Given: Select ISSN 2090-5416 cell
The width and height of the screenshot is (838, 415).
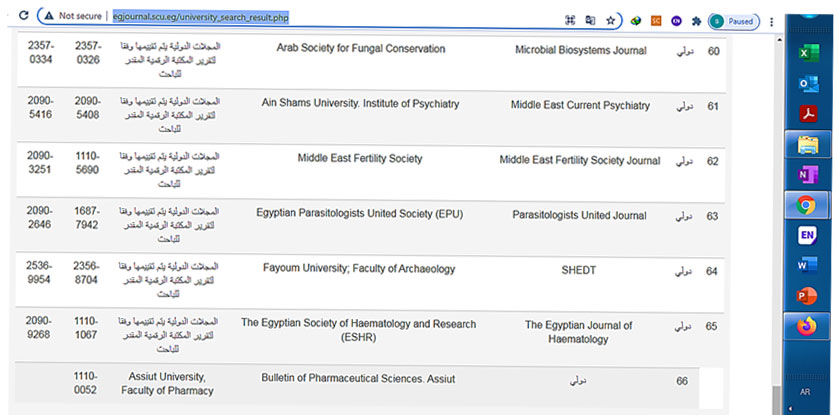Looking at the screenshot, I should pyautogui.click(x=40, y=107).
